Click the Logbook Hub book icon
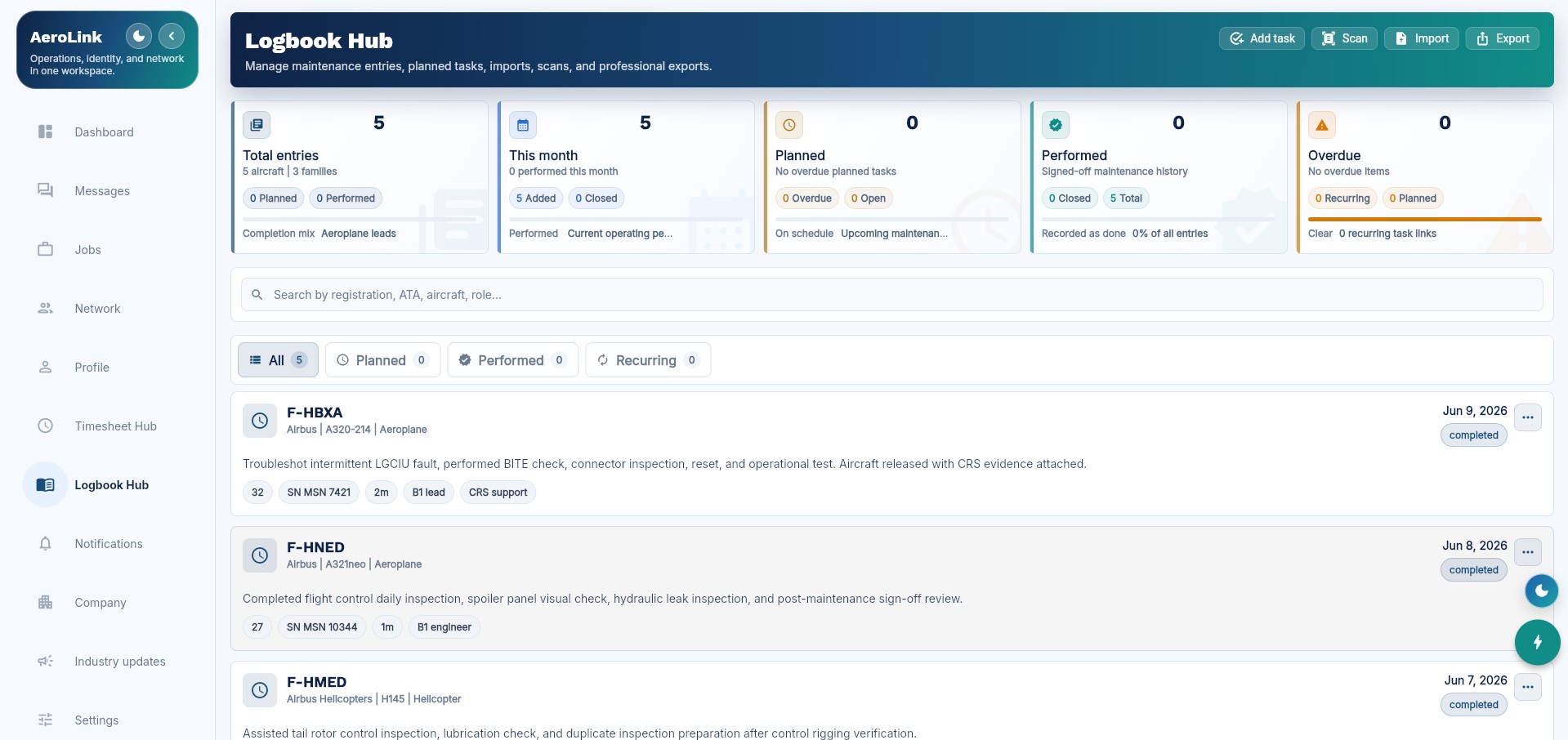The height and width of the screenshot is (740, 1568). (46, 485)
